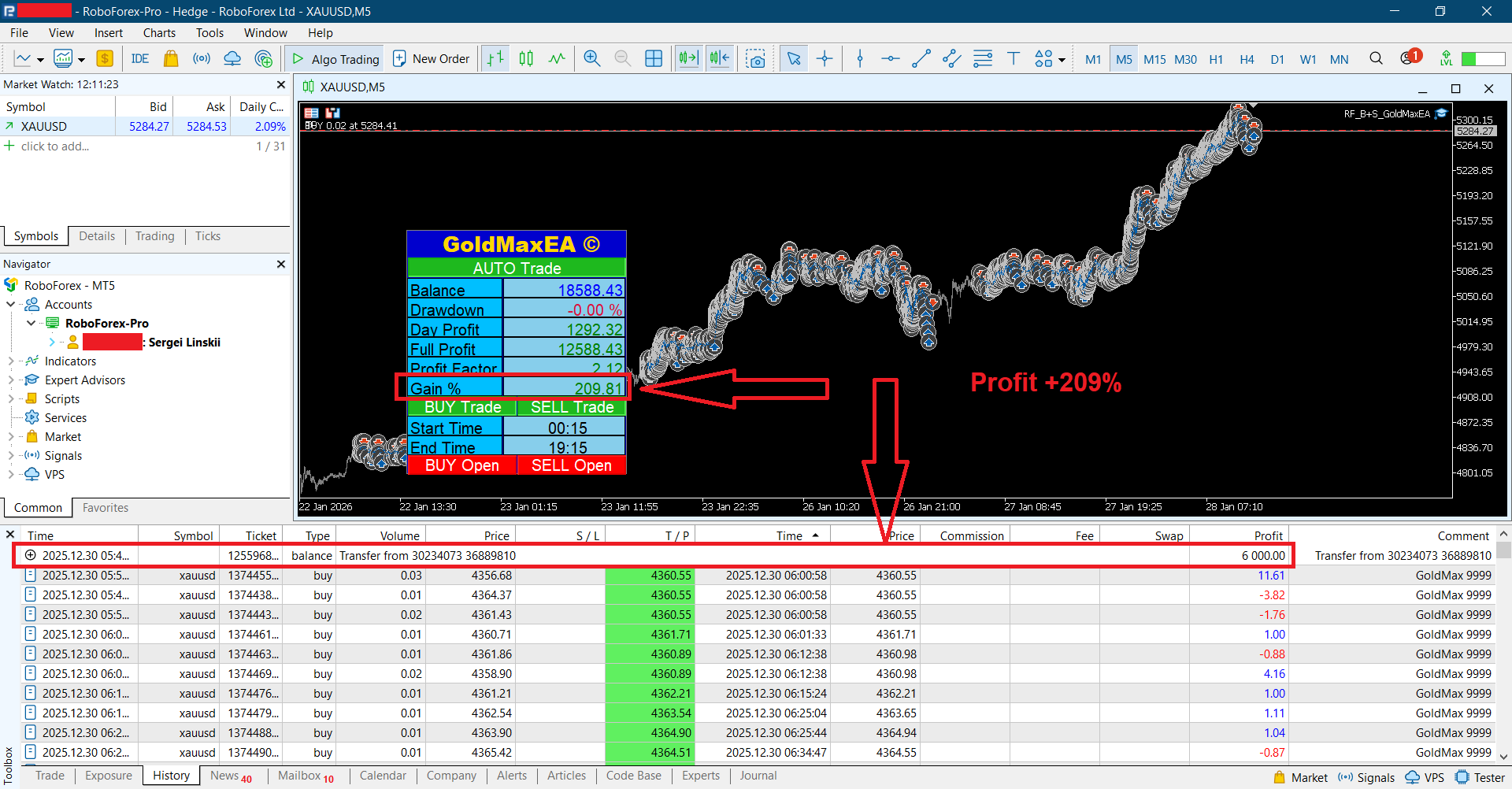Toggle chart auto scroll to end
Image resolution: width=1512 pixels, height=789 pixels.
[688, 59]
